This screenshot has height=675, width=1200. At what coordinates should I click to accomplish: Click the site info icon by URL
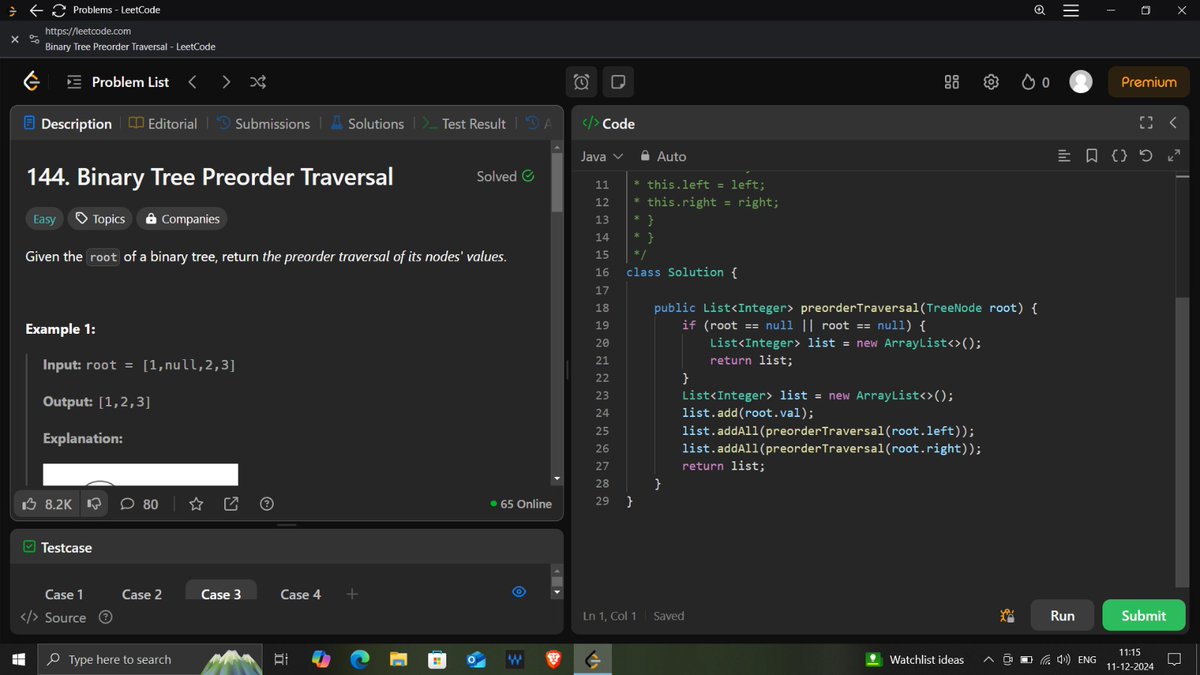click(35, 39)
